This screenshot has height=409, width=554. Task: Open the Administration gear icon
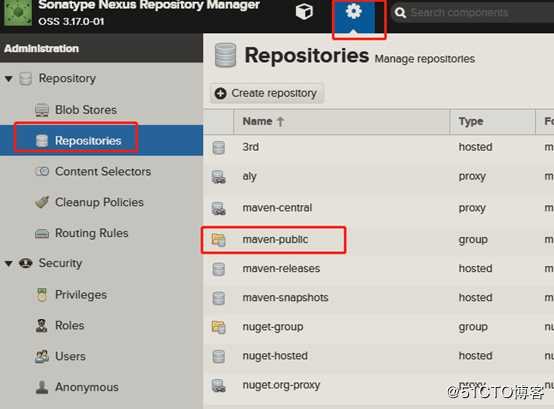click(354, 12)
